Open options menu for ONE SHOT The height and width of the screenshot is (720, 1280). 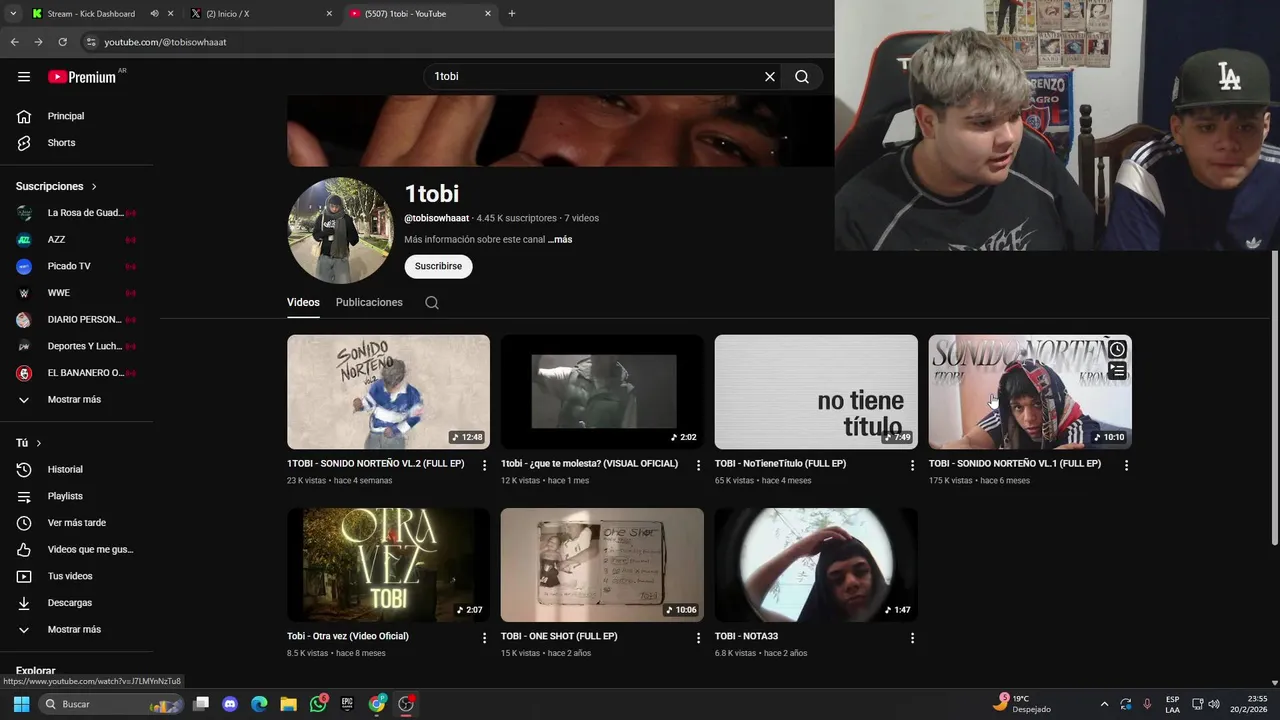699,638
